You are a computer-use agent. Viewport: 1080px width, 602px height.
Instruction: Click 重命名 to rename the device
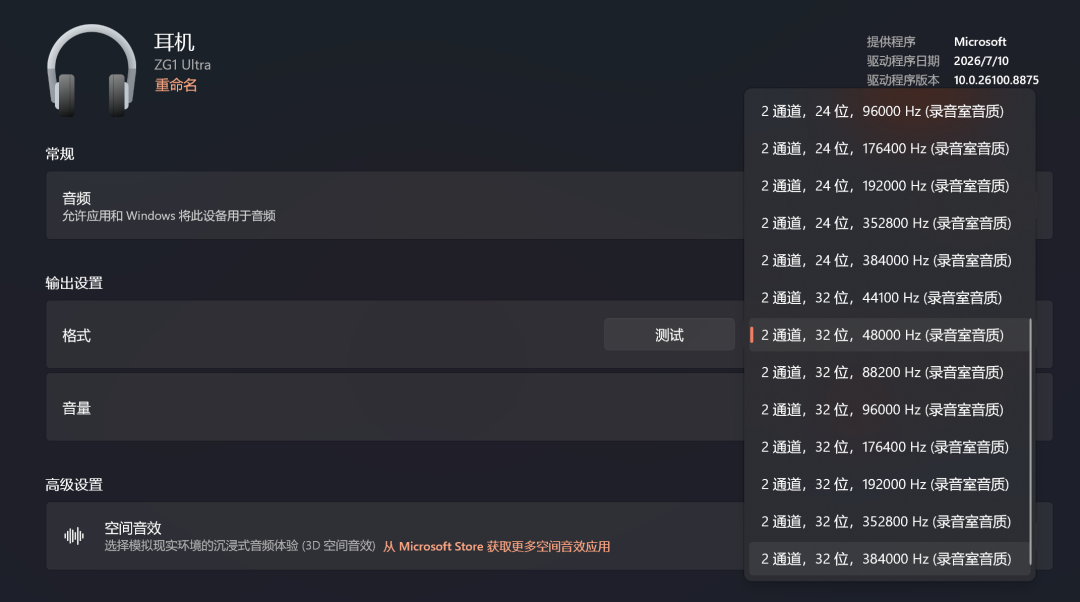176,85
